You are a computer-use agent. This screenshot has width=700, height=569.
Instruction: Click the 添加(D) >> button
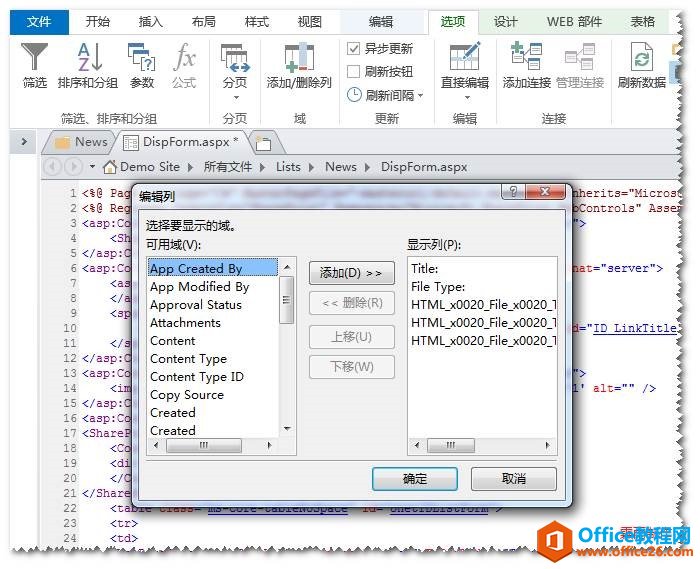(x=351, y=273)
